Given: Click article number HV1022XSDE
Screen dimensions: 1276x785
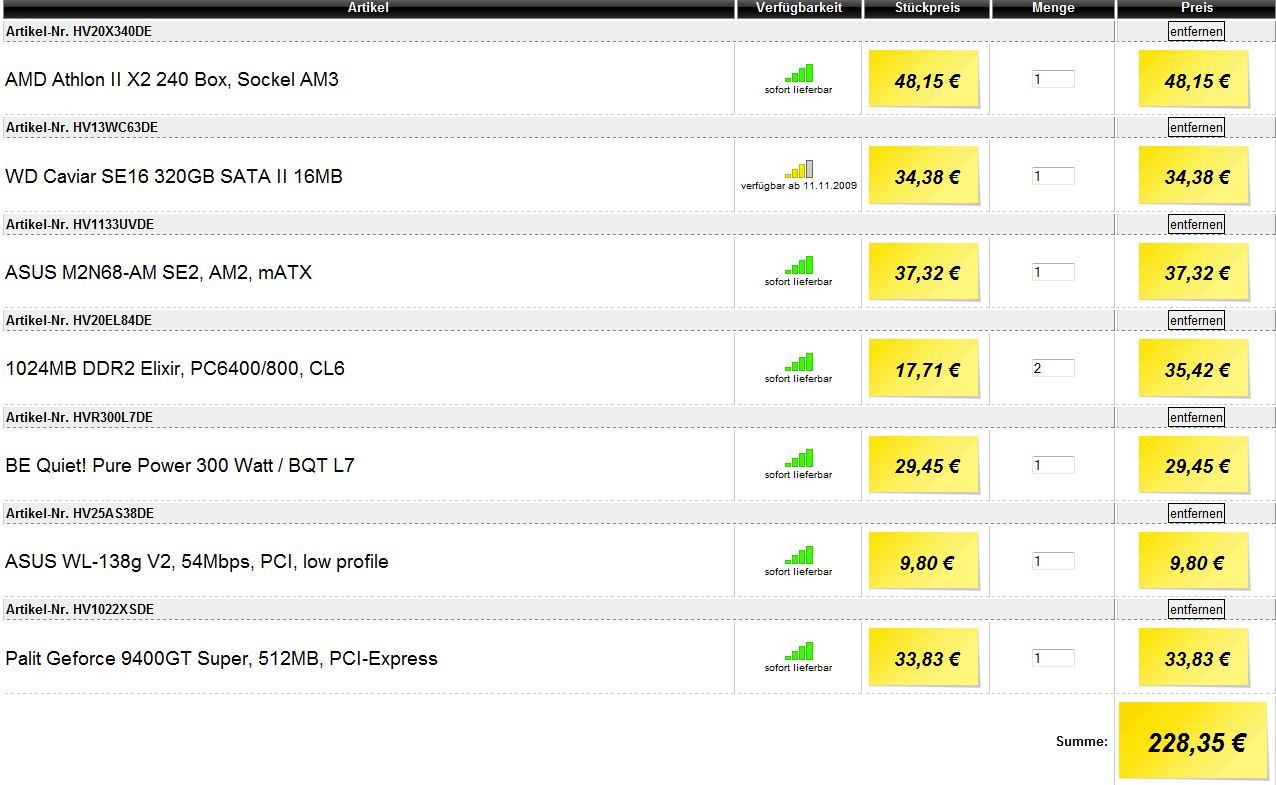Looking at the screenshot, I should coord(113,609).
